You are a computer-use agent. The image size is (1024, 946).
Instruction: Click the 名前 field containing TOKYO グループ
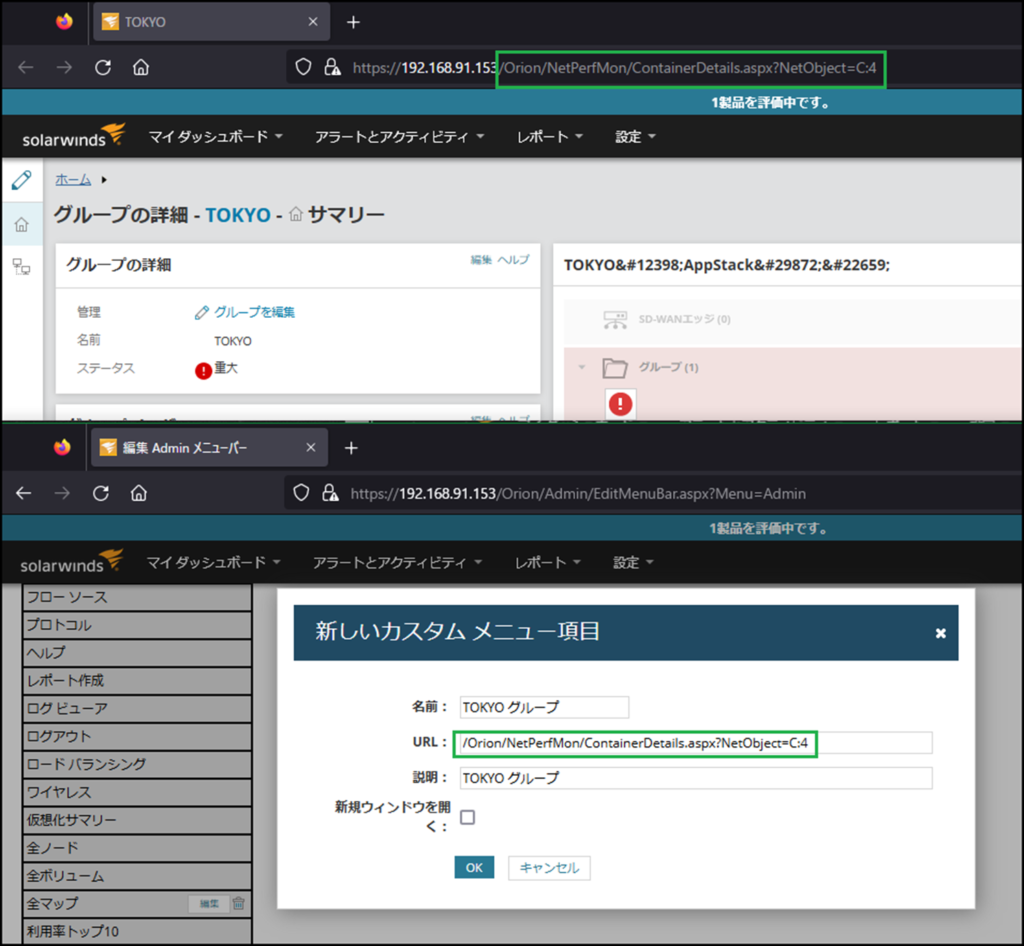coord(544,707)
